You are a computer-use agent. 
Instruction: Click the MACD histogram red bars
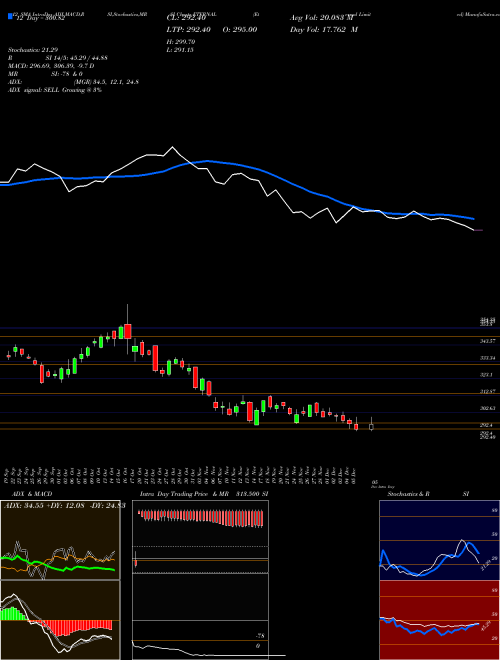(72, 627)
